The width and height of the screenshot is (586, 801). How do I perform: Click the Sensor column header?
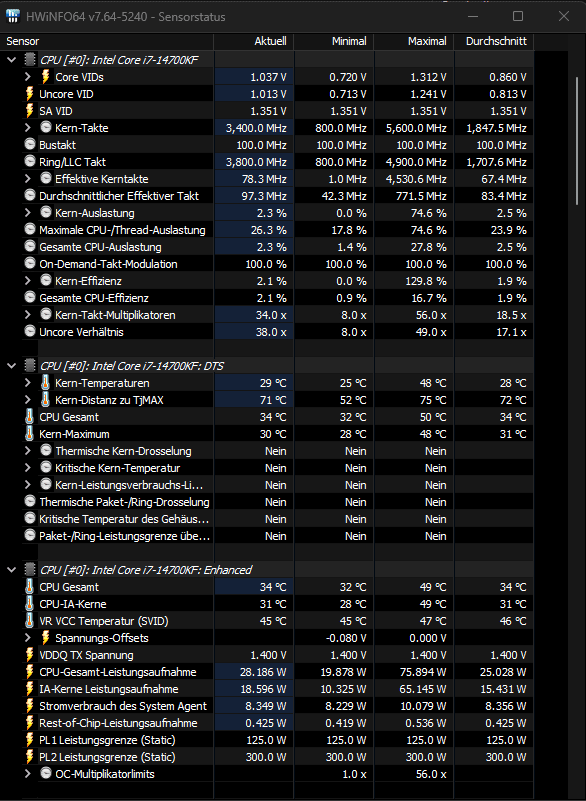coord(107,41)
